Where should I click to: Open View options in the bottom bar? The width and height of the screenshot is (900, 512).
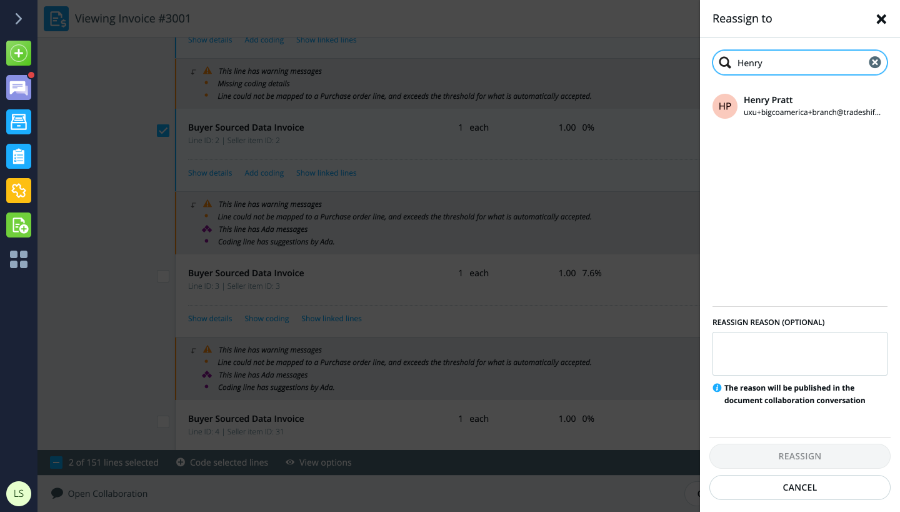[319, 463]
